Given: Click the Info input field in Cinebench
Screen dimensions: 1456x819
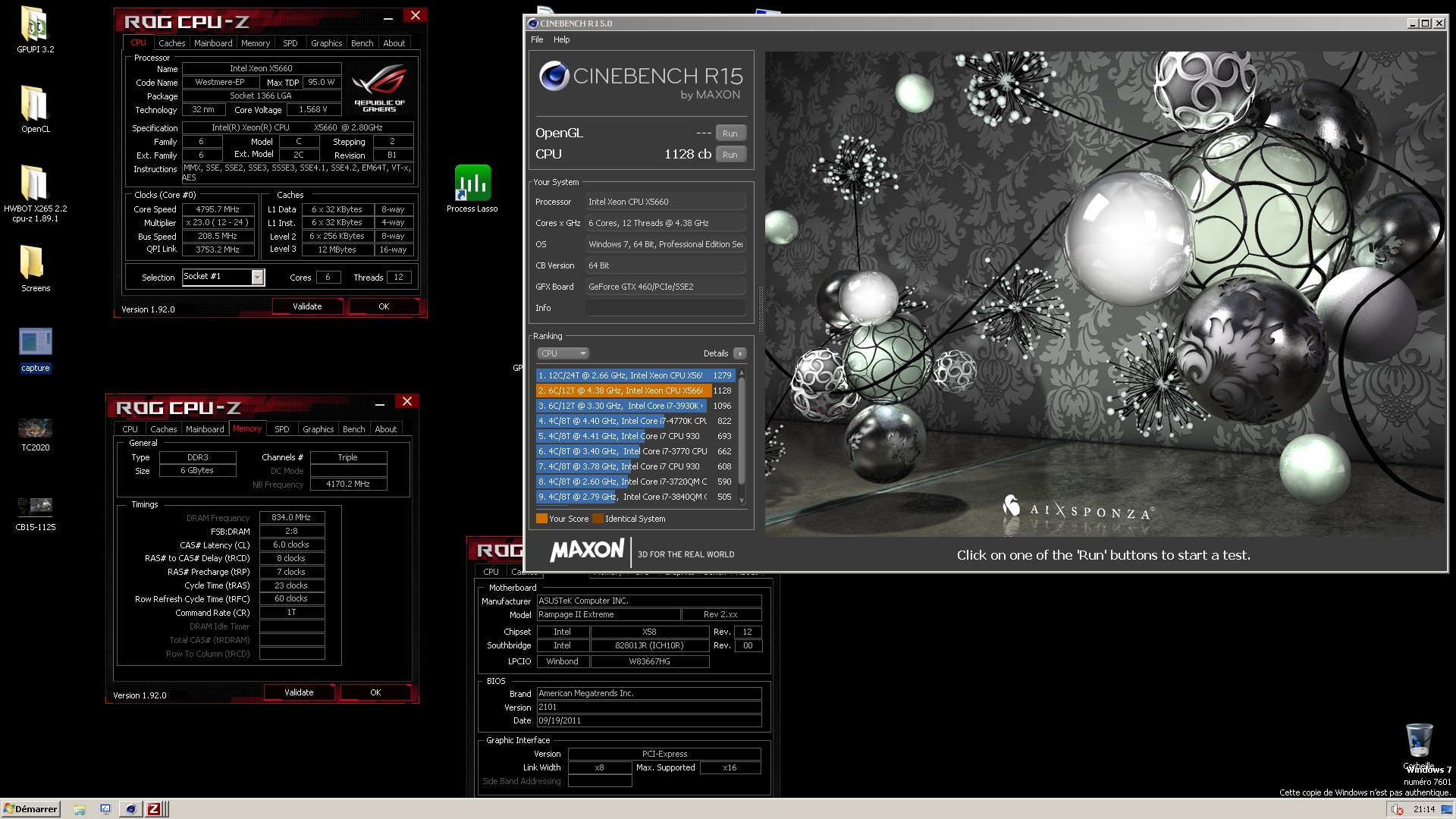Looking at the screenshot, I should 665,308.
